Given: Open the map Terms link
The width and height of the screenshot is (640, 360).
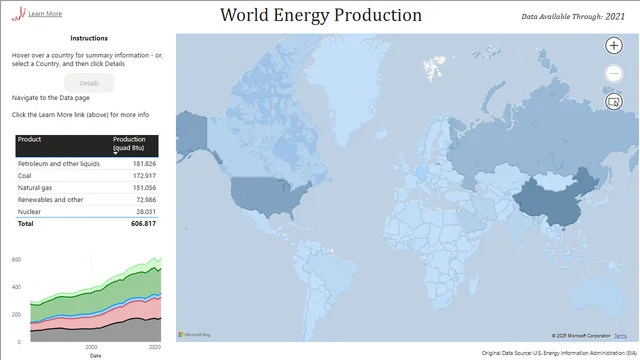Looking at the screenshot, I should (620, 336).
